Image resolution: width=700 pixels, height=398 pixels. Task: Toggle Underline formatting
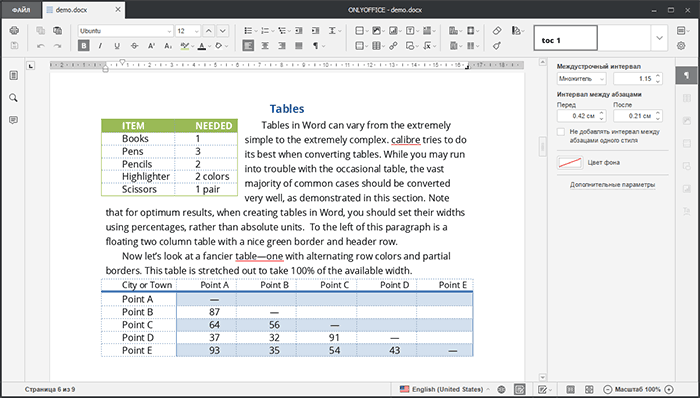117,46
